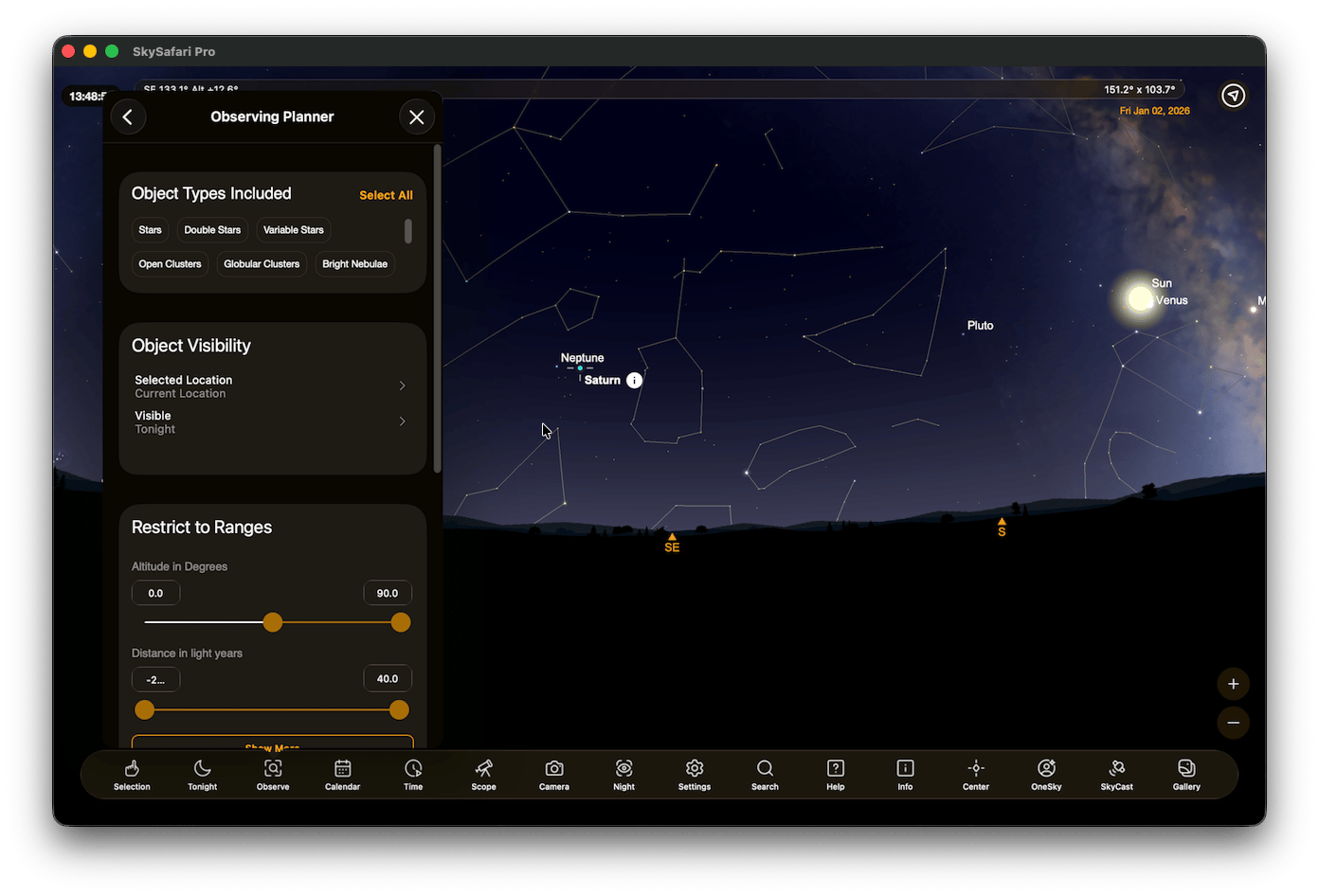Click the Neptune label in the sky
1319x896 pixels.
pos(582,358)
